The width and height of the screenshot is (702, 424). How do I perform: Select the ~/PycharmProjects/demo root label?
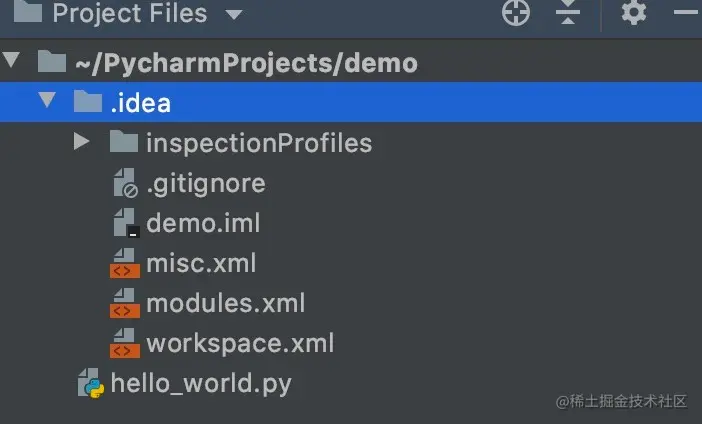pos(245,63)
